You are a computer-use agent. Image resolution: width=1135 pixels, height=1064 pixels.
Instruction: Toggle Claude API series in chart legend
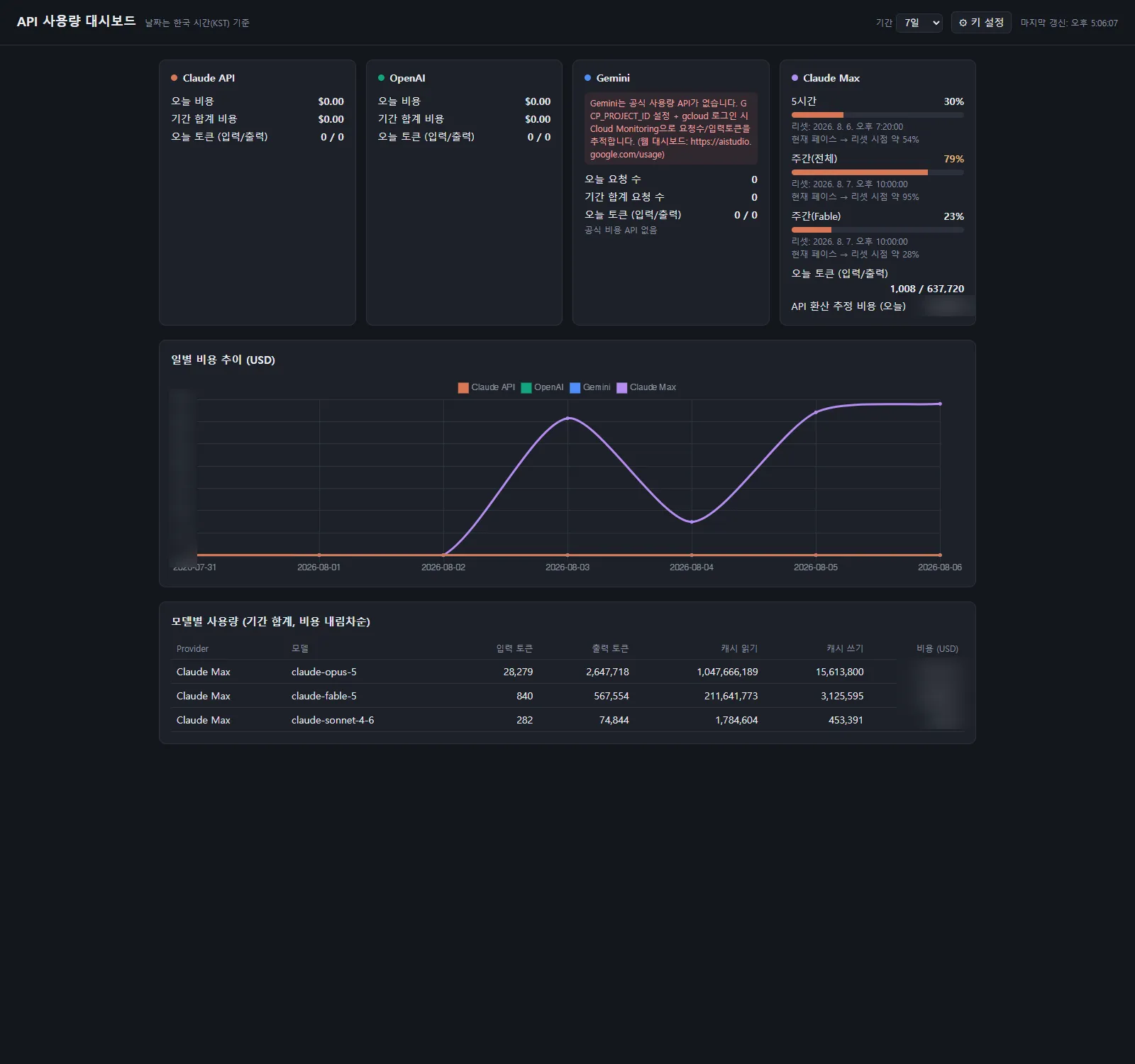click(x=487, y=387)
